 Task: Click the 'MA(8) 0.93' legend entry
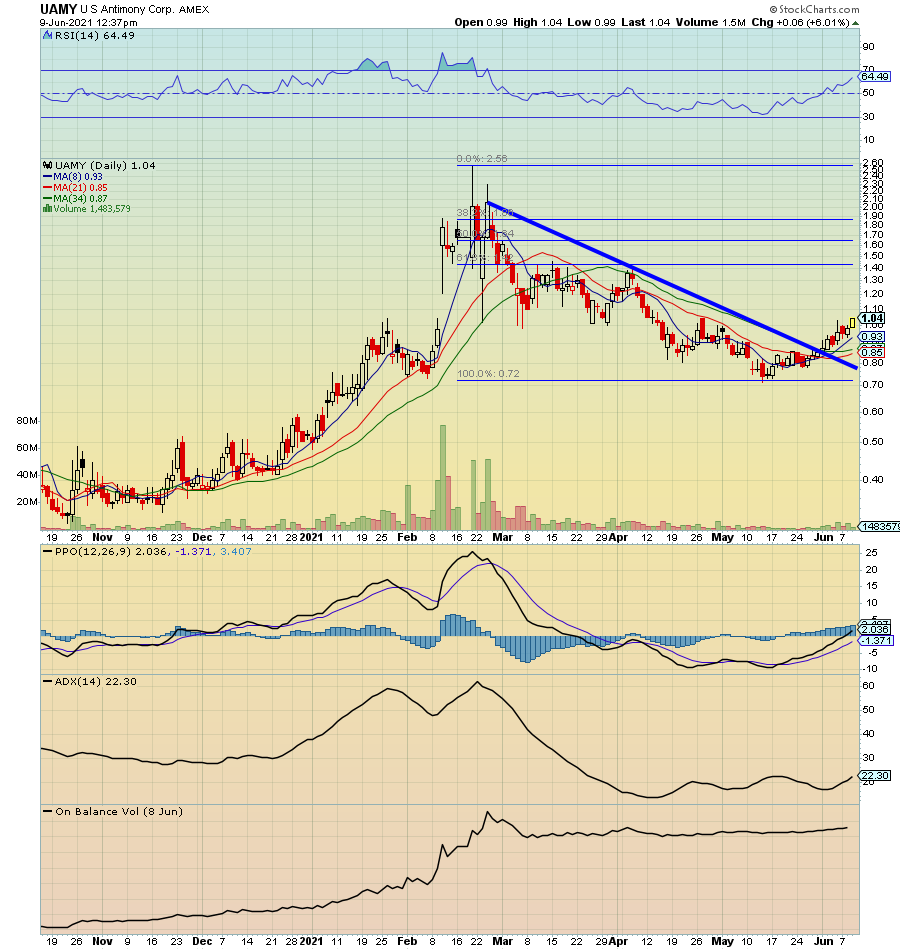pos(73,176)
